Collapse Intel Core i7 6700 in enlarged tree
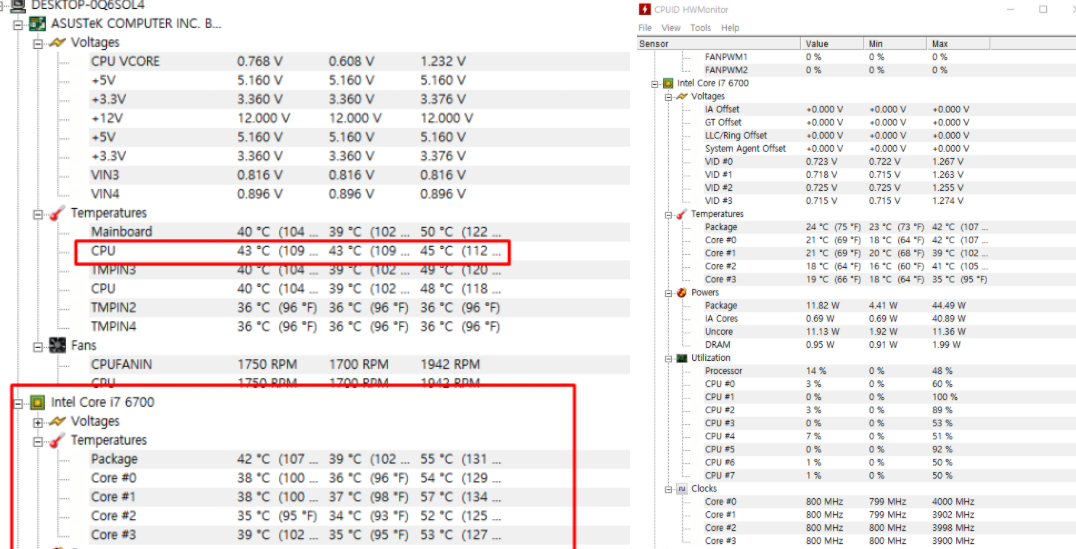Image resolution: width=1076 pixels, height=549 pixels. 19,404
